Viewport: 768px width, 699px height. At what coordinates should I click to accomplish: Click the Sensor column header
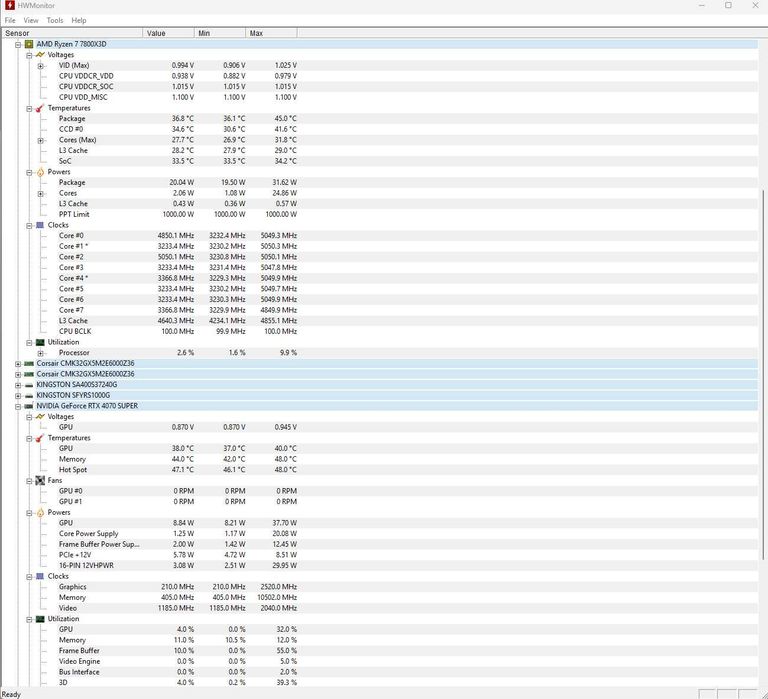pyautogui.click(x=72, y=33)
